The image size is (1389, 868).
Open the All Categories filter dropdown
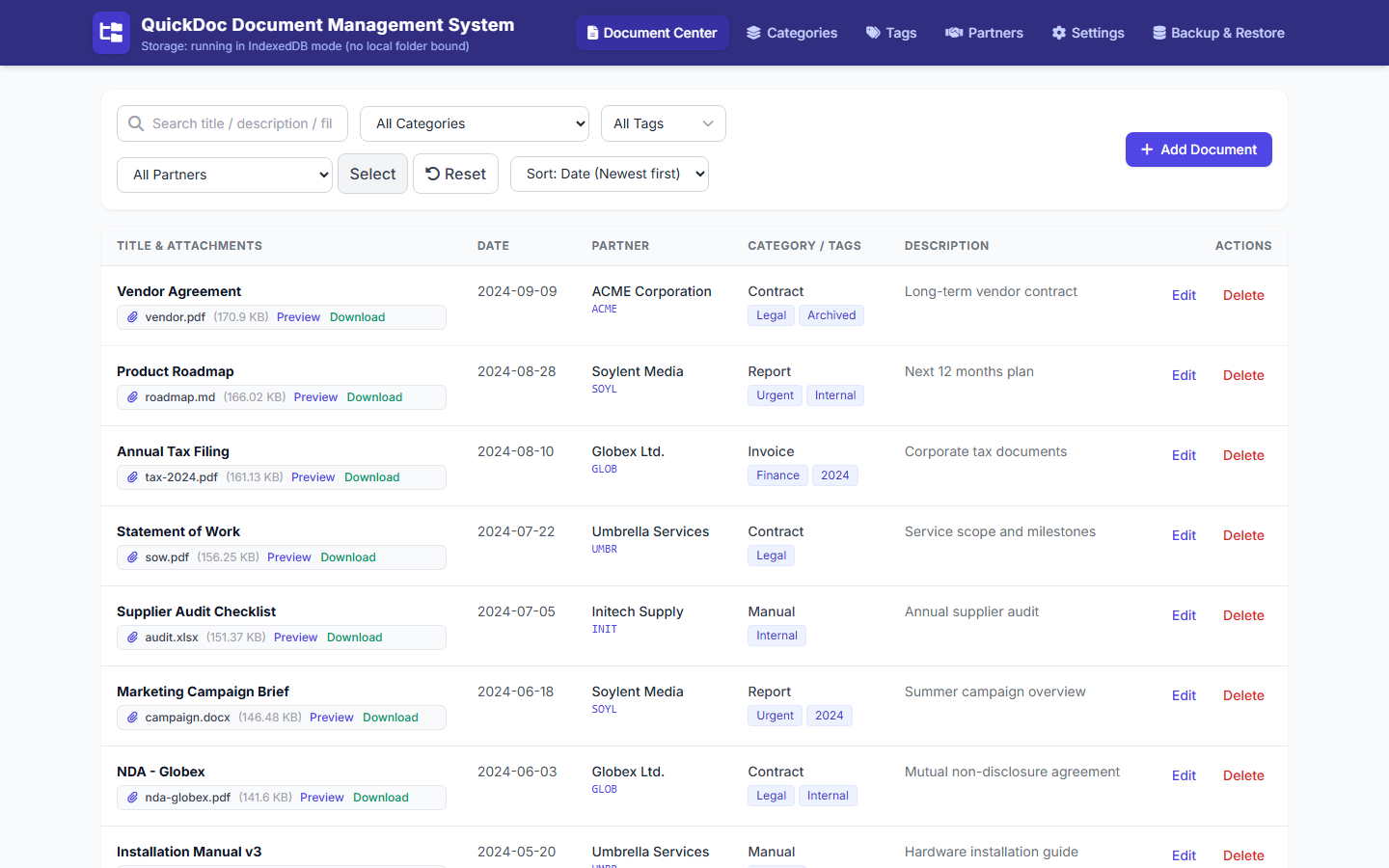point(475,123)
